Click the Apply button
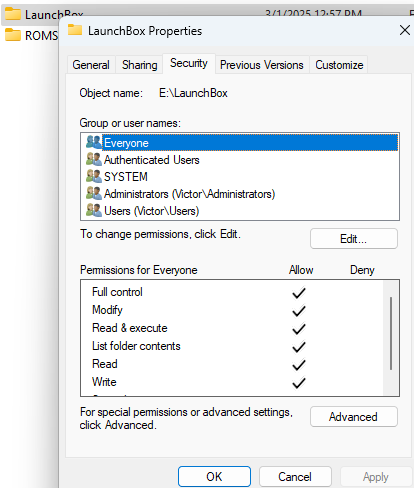The height and width of the screenshot is (488, 414). (376, 477)
